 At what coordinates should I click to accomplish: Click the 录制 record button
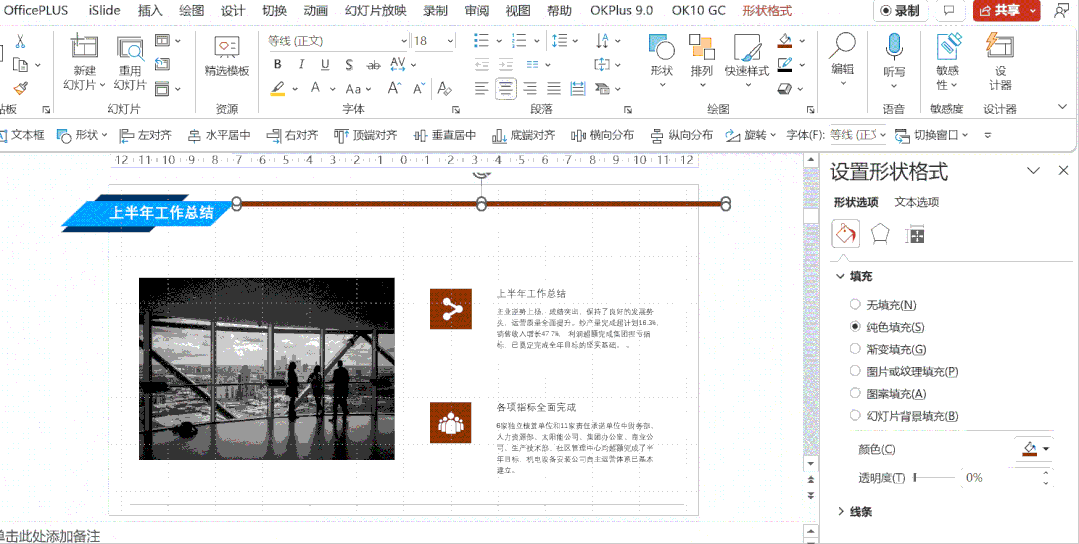pos(899,10)
